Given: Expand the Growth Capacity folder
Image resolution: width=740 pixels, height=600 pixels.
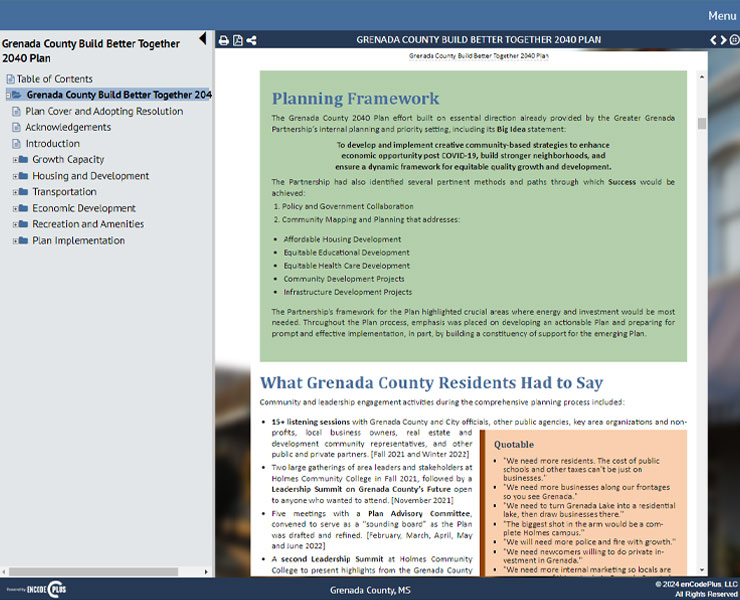Looking at the screenshot, I should pyautogui.click(x=15, y=160).
